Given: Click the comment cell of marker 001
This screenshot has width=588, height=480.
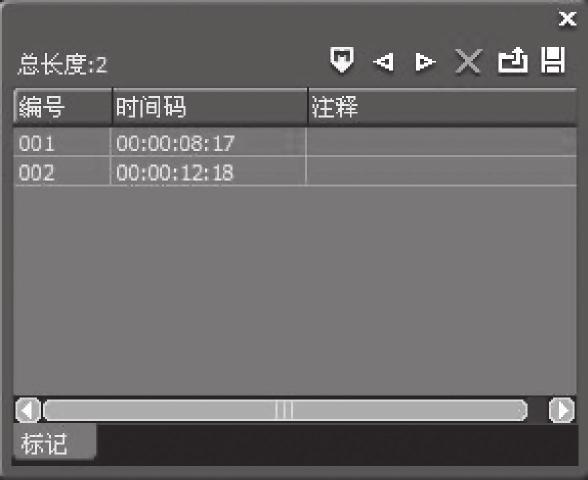Looking at the screenshot, I should pyautogui.click(x=441, y=142).
